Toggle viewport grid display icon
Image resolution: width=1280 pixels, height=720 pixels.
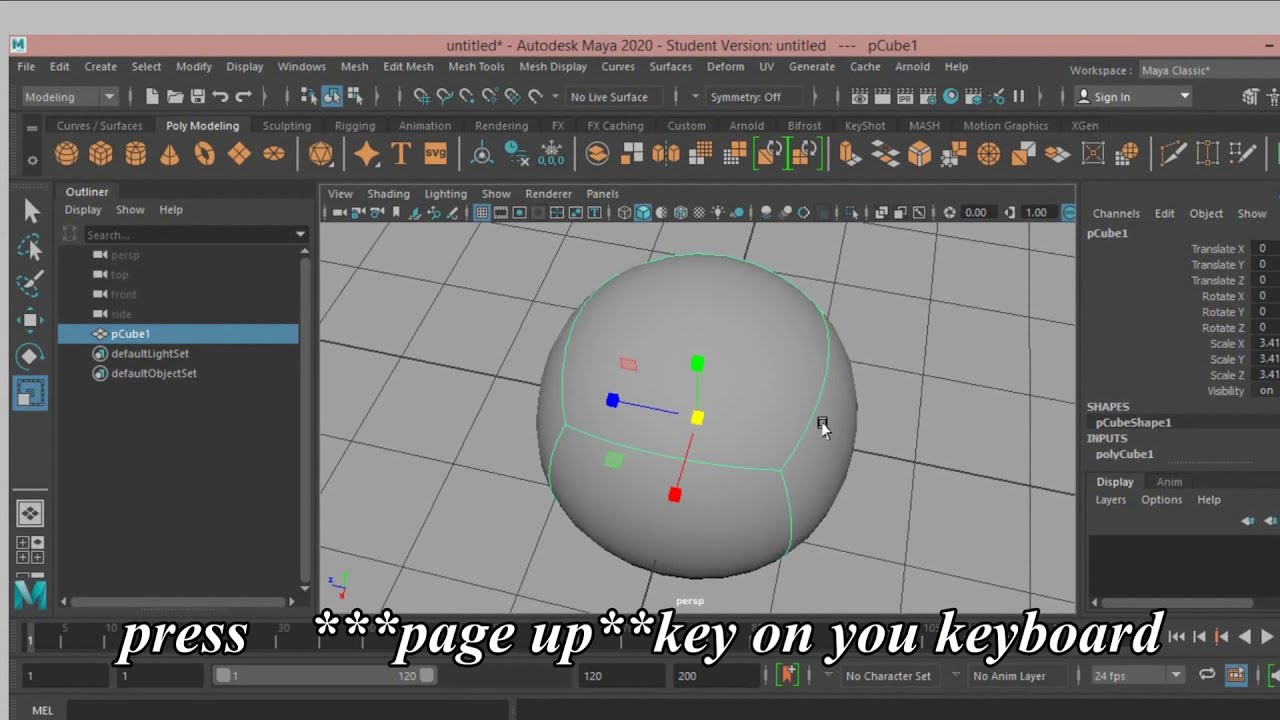pos(482,213)
